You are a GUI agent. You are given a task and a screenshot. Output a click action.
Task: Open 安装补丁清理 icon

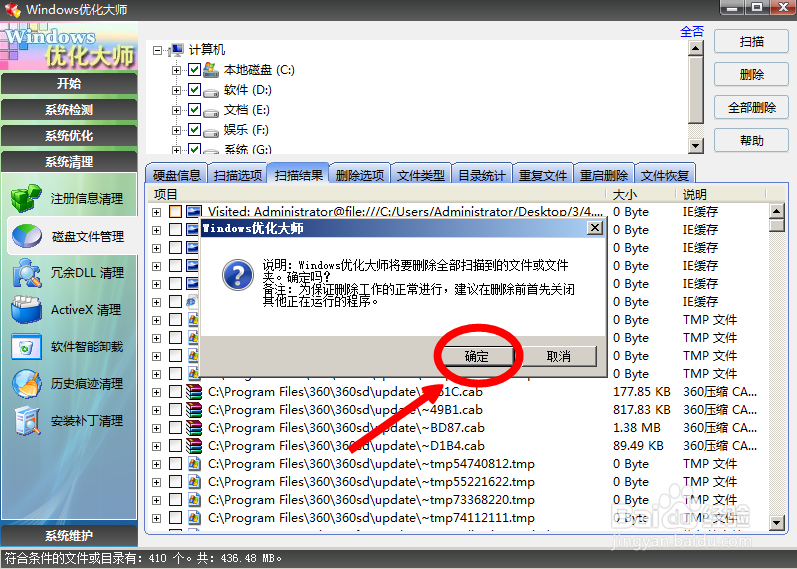tap(26, 421)
